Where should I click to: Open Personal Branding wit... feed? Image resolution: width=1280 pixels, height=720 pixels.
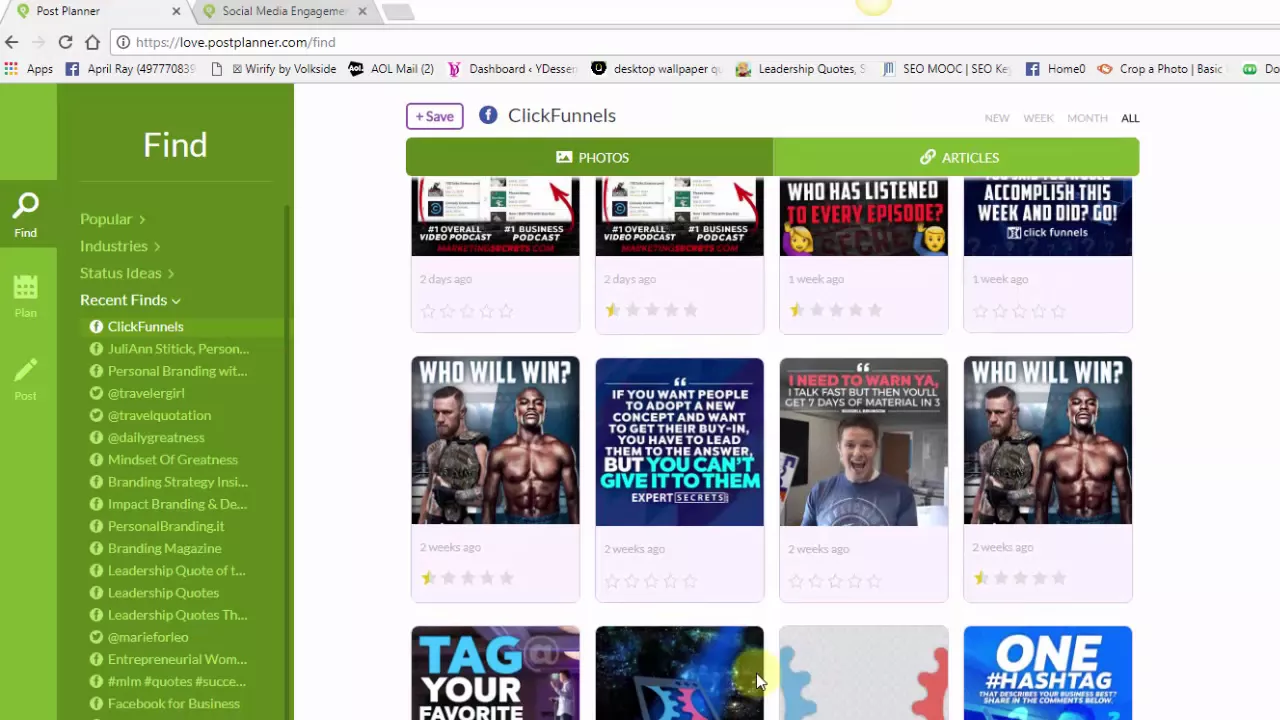coord(177,371)
